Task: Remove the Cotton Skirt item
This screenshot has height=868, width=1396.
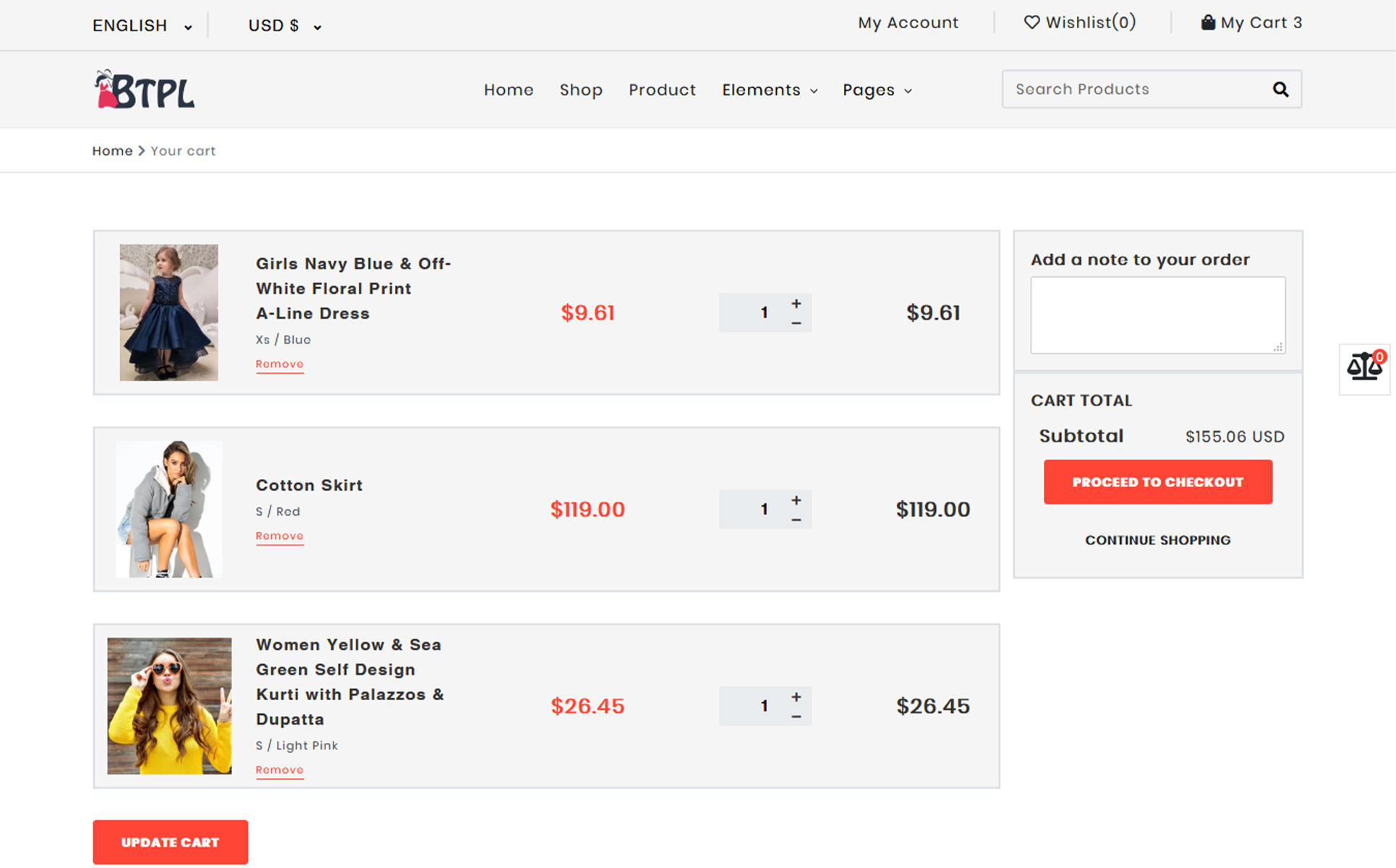Action: tap(279, 536)
